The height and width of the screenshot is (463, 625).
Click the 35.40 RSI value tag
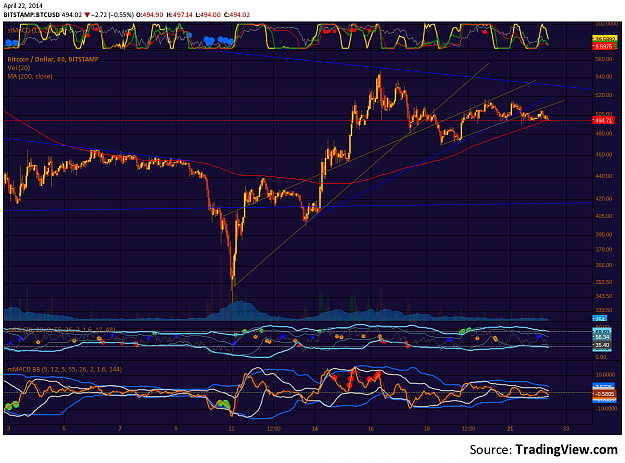coord(602,345)
